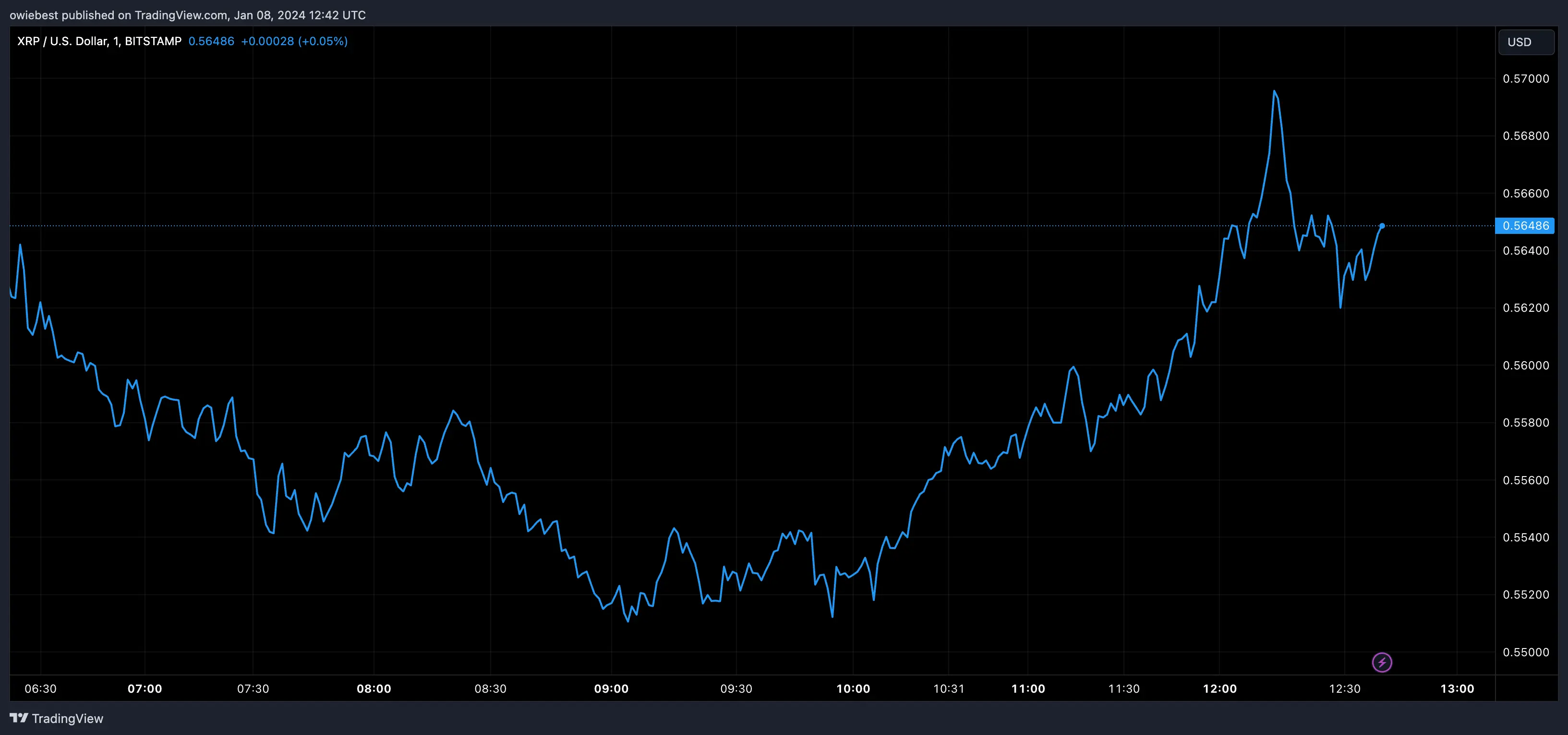Click the blue current price marker dot
1568x735 pixels.
click(x=1383, y=225)
